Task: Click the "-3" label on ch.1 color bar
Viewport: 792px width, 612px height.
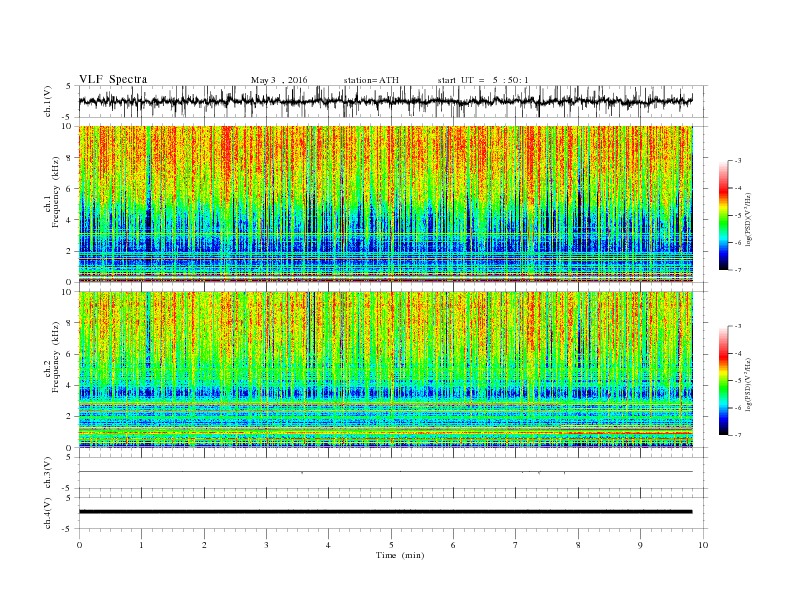Action: click(x=737, y=161)
